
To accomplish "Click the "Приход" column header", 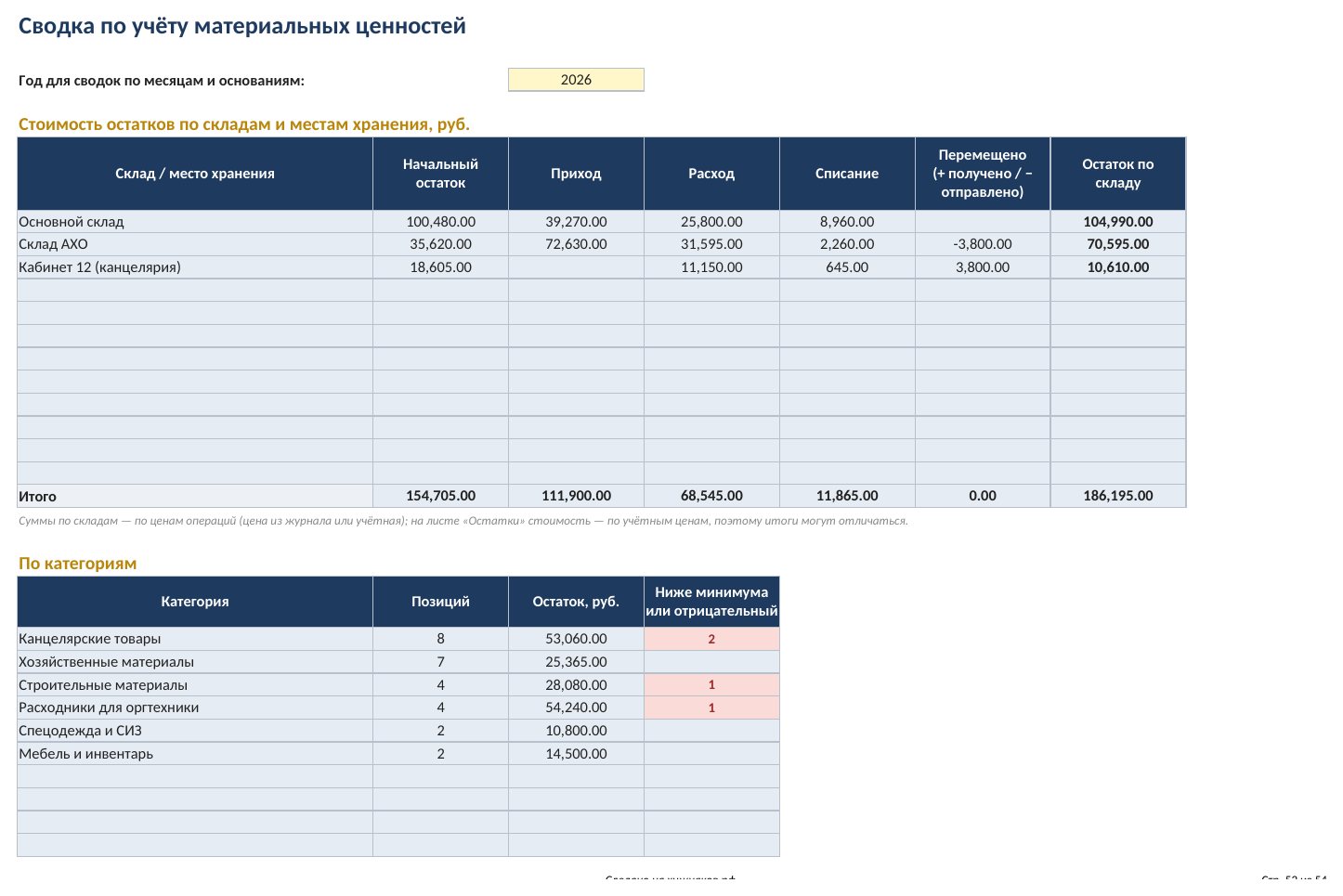I will [576, 174].
